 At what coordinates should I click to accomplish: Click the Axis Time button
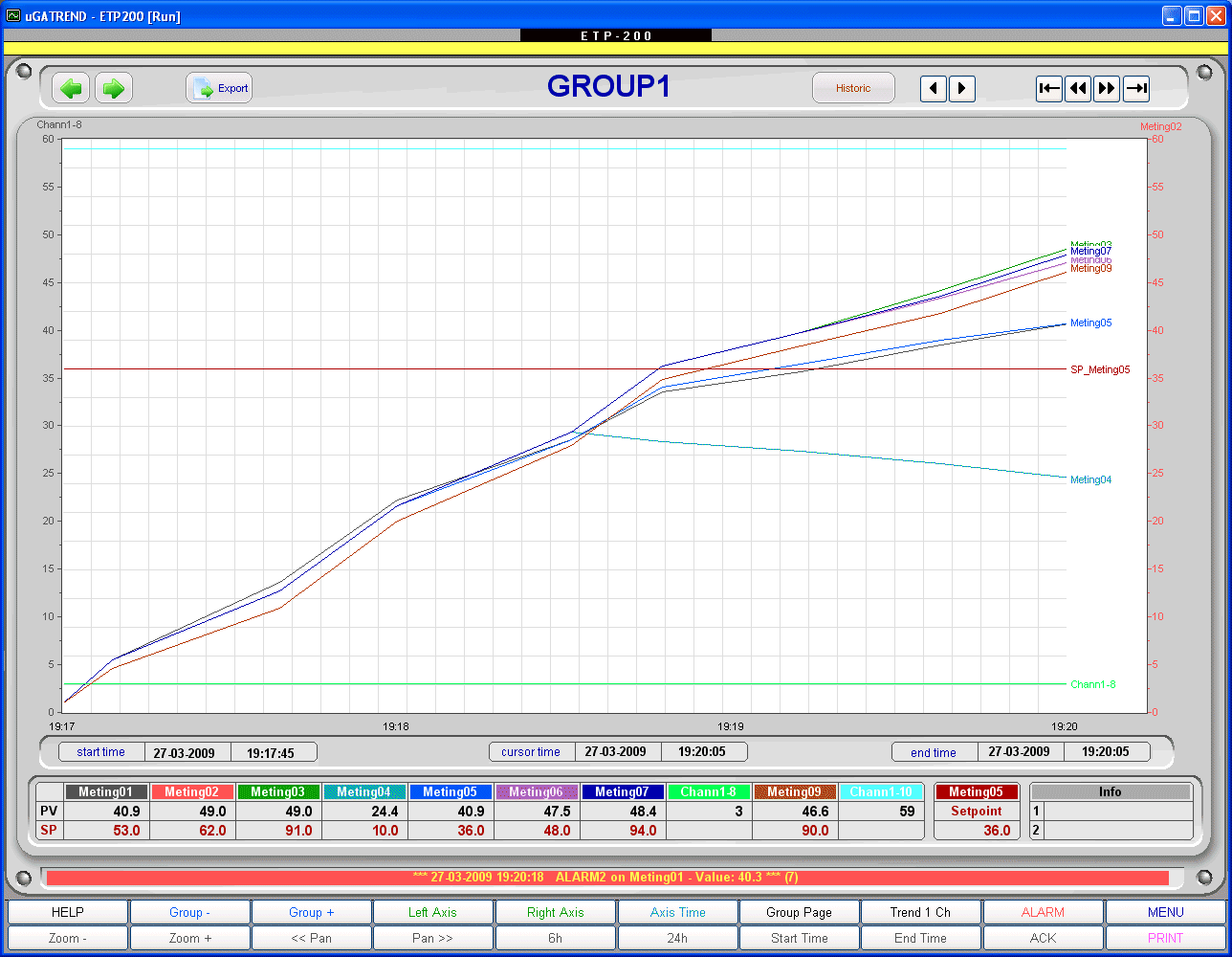(677, 912)
